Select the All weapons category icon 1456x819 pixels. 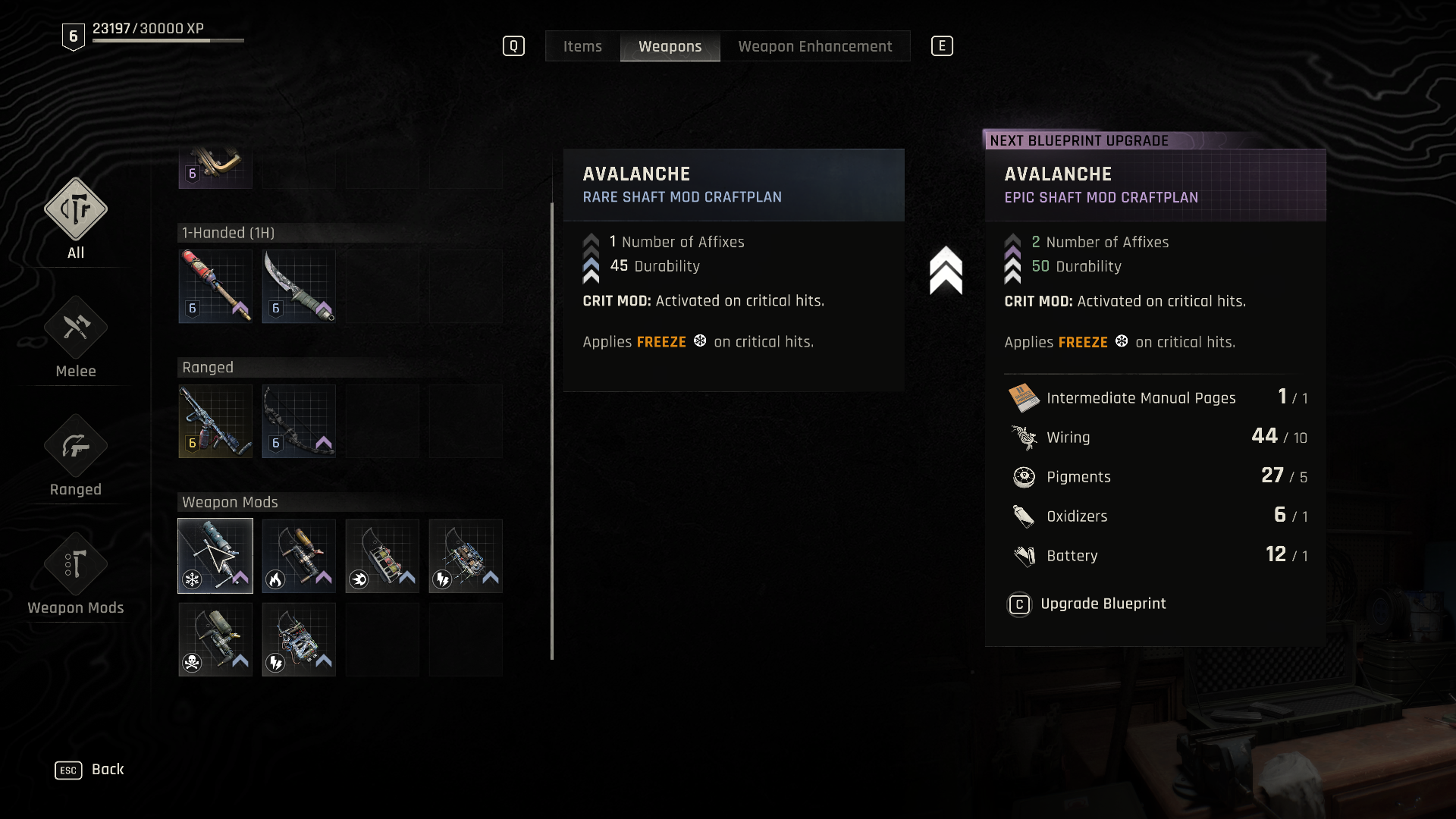tap(76, 209)
